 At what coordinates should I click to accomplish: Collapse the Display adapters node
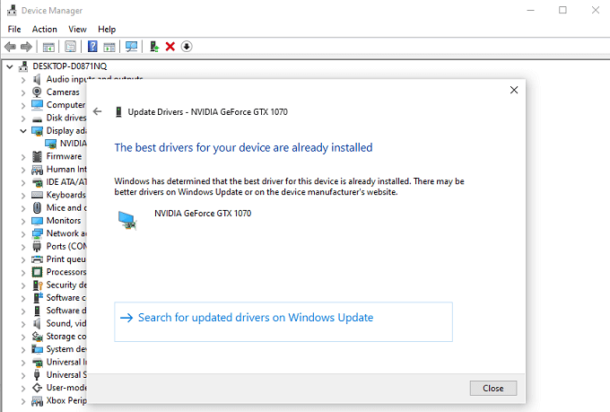[23, 131]
